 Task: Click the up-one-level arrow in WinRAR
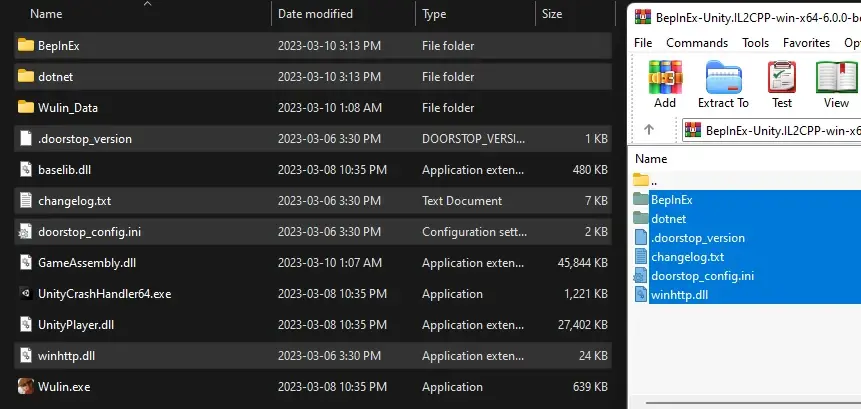tap(649, 130)
